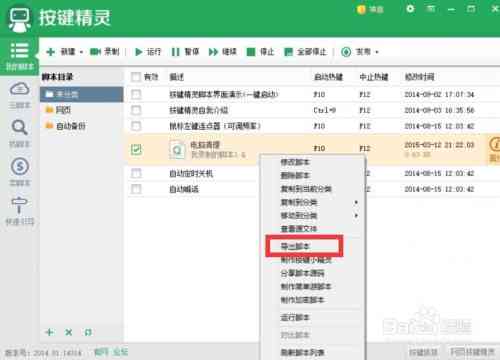Open the orange info icon on 电脑清理 row
This screenshot has width=500, height=360.
tap(495, 144)
